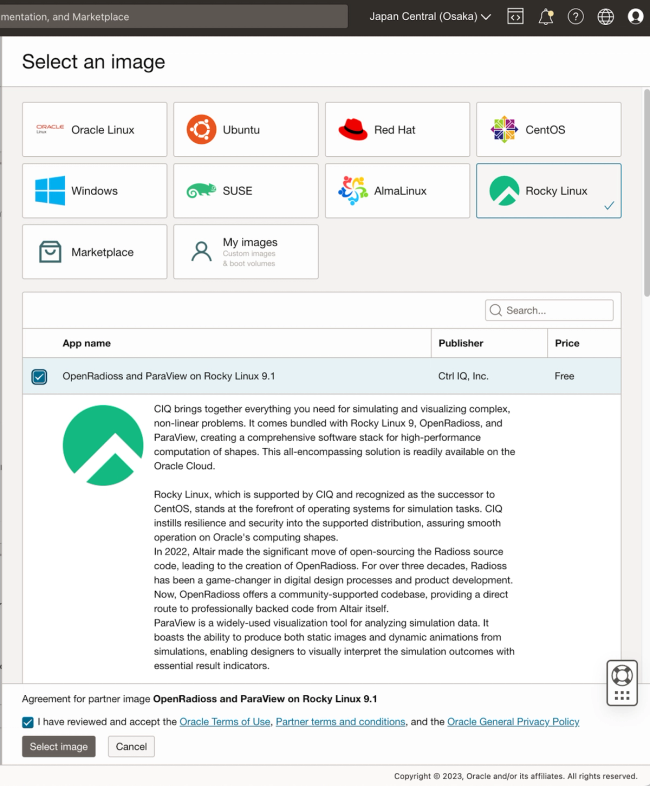The image size is (650, 786).
Task: Open Partner terms and conditions link
Action: (340, 722)
